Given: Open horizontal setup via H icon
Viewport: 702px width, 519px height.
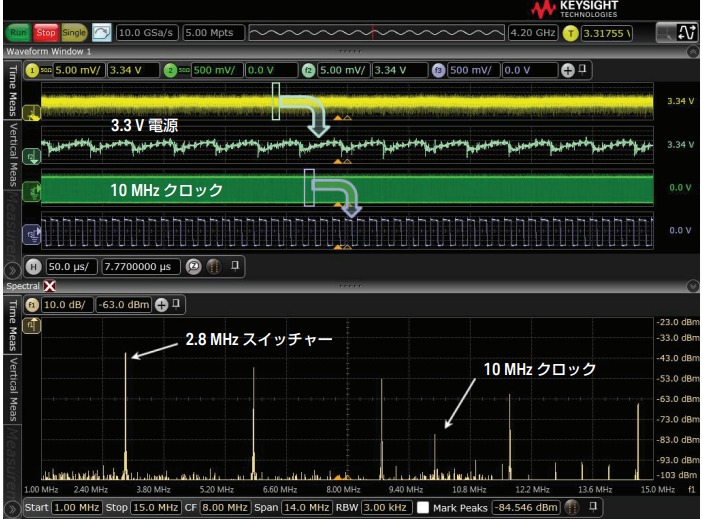Looking at the screenshot, I should (x=32, y=267).
